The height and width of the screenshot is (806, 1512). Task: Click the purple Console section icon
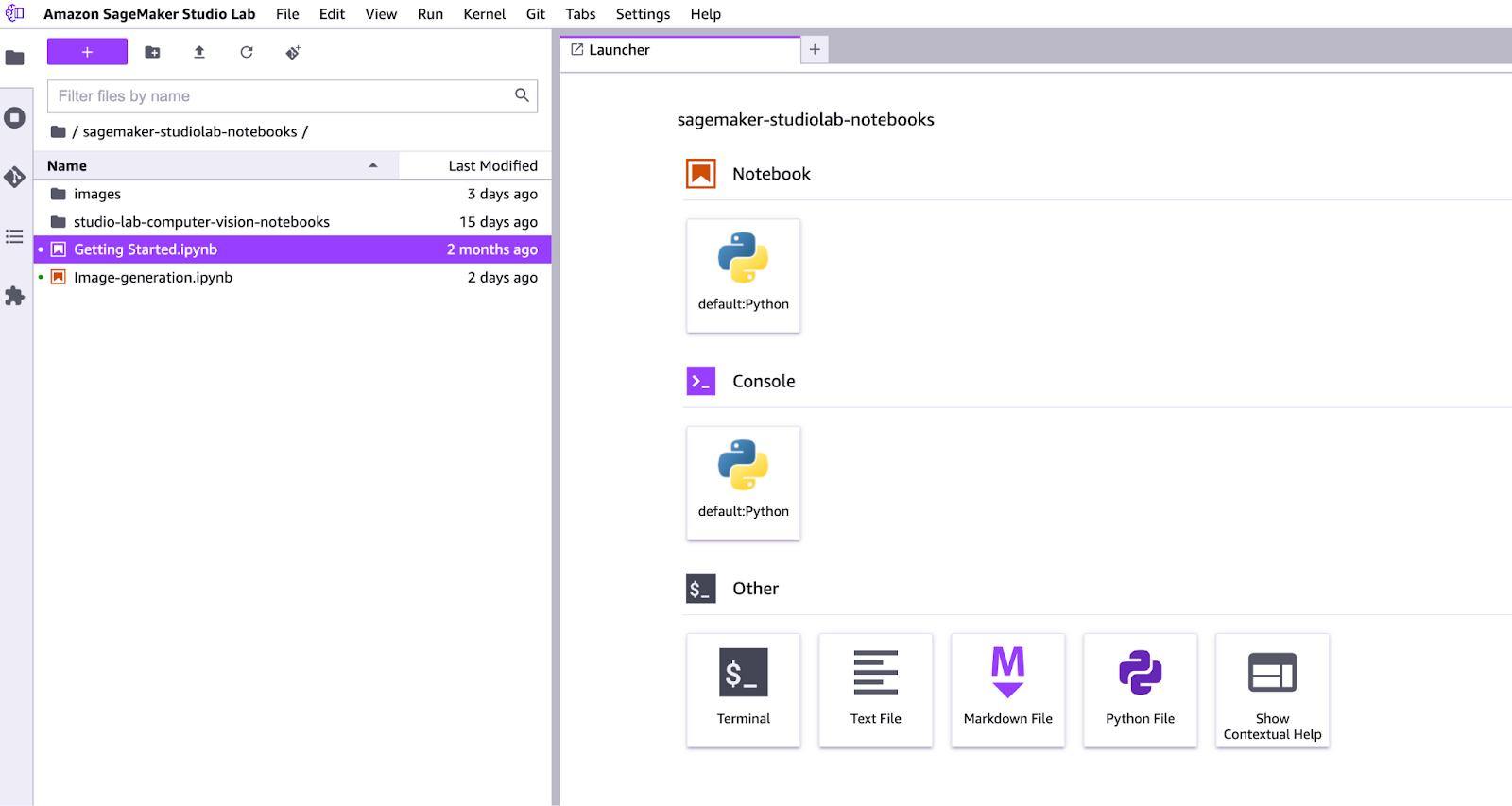coord(701,381)
